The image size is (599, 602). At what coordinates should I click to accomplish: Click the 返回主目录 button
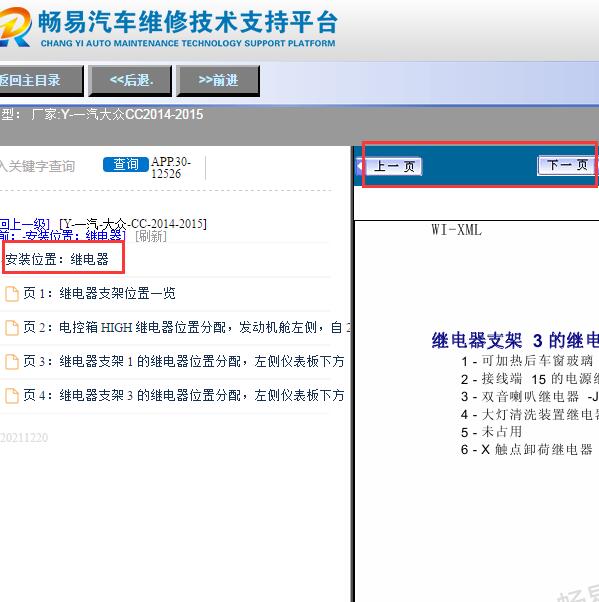(41, 81)
